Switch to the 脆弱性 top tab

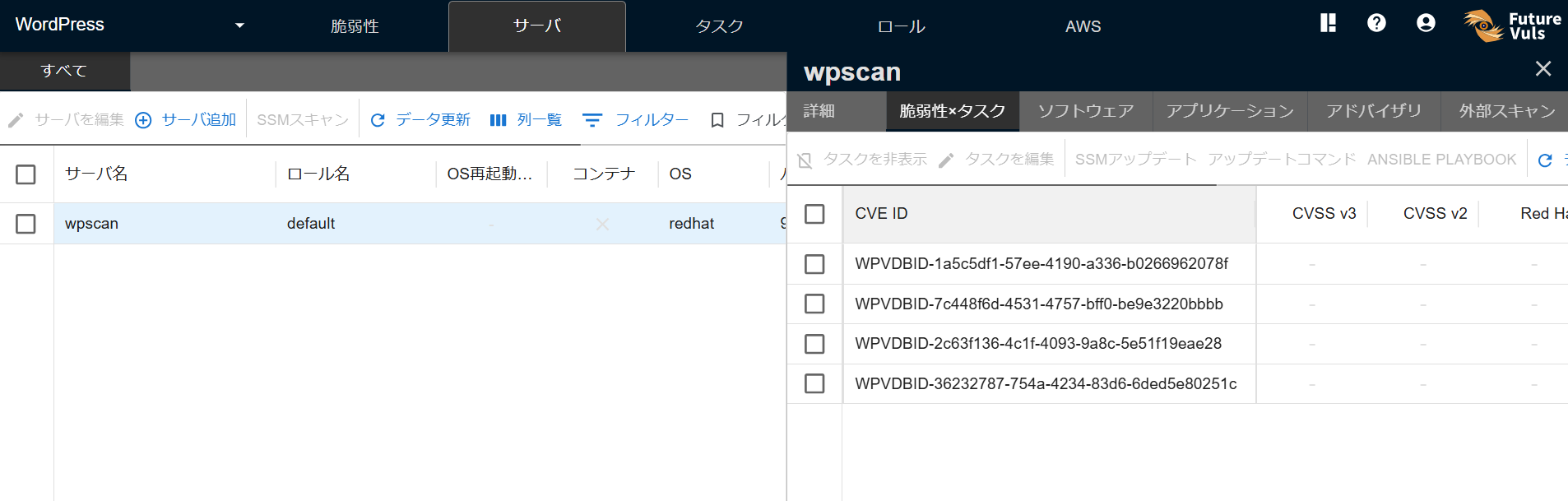[355, 26]
